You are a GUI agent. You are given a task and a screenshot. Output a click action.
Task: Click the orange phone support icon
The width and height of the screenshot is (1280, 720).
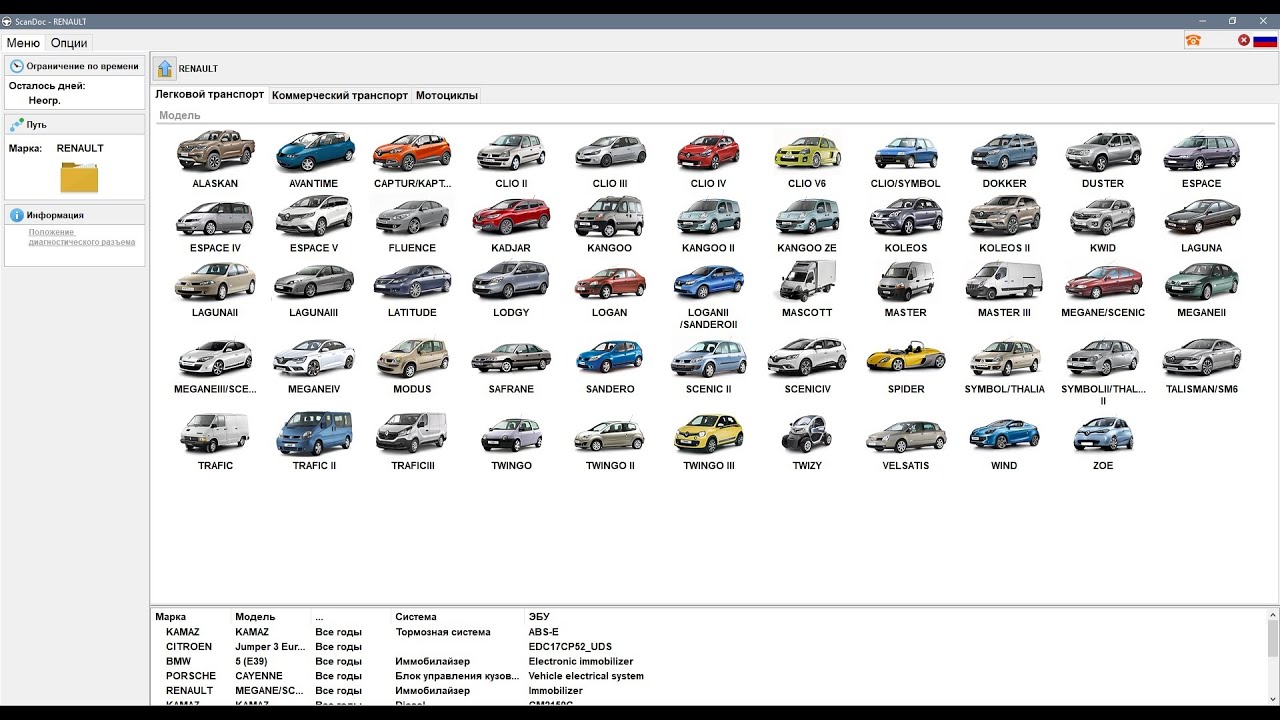pyautogui.click(x=1193, y=40)
